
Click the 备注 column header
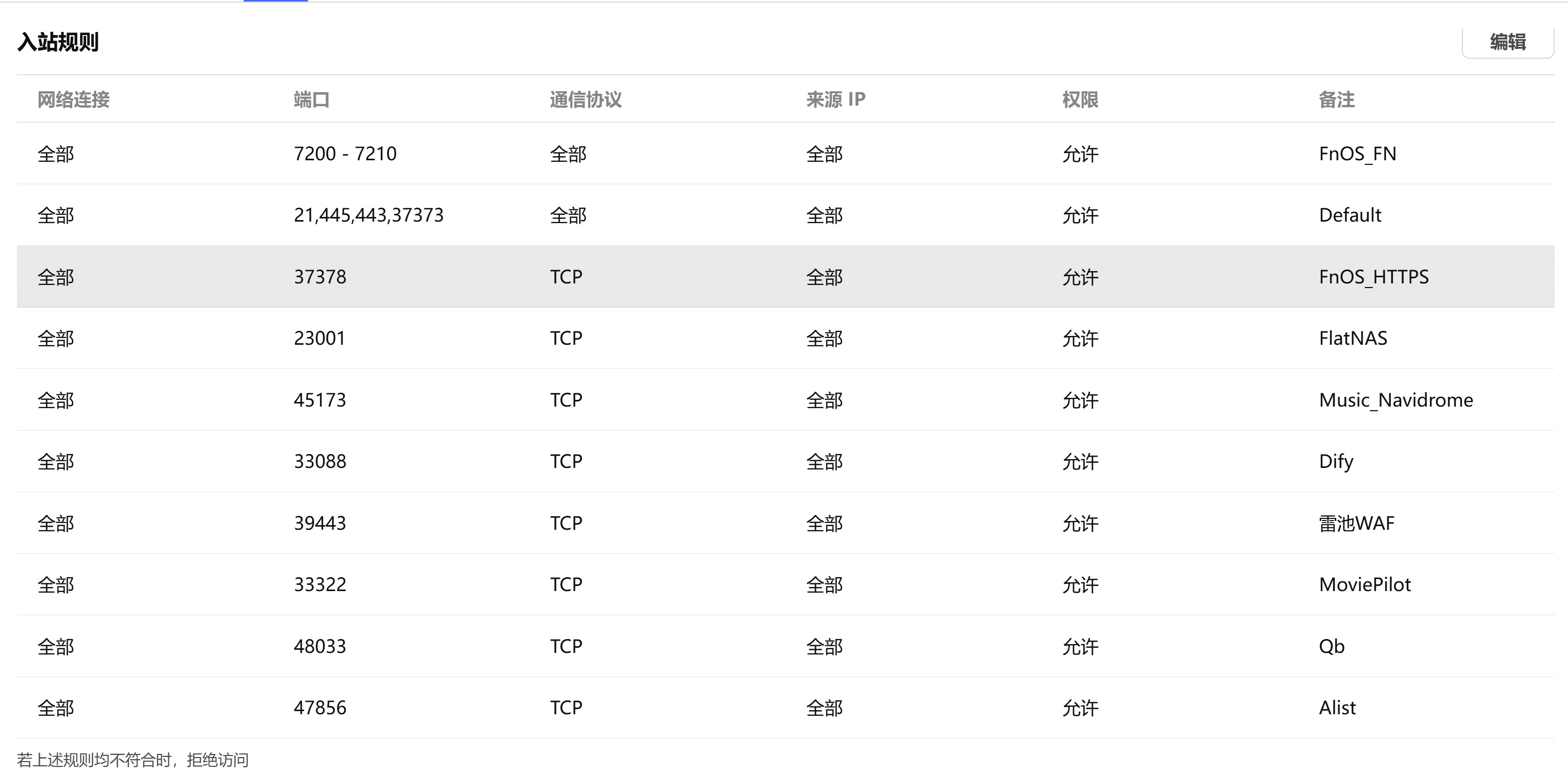click(1336, 99)
